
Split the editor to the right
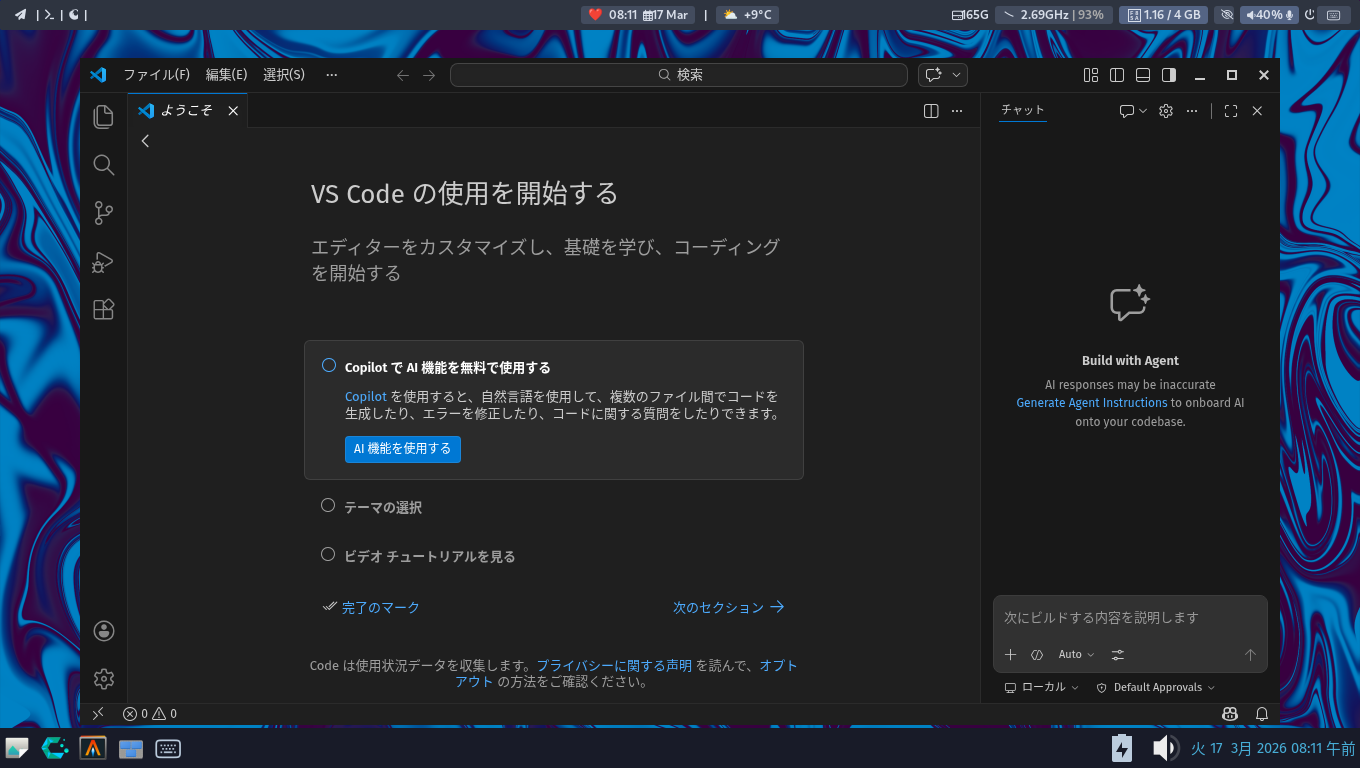(931, 111)
